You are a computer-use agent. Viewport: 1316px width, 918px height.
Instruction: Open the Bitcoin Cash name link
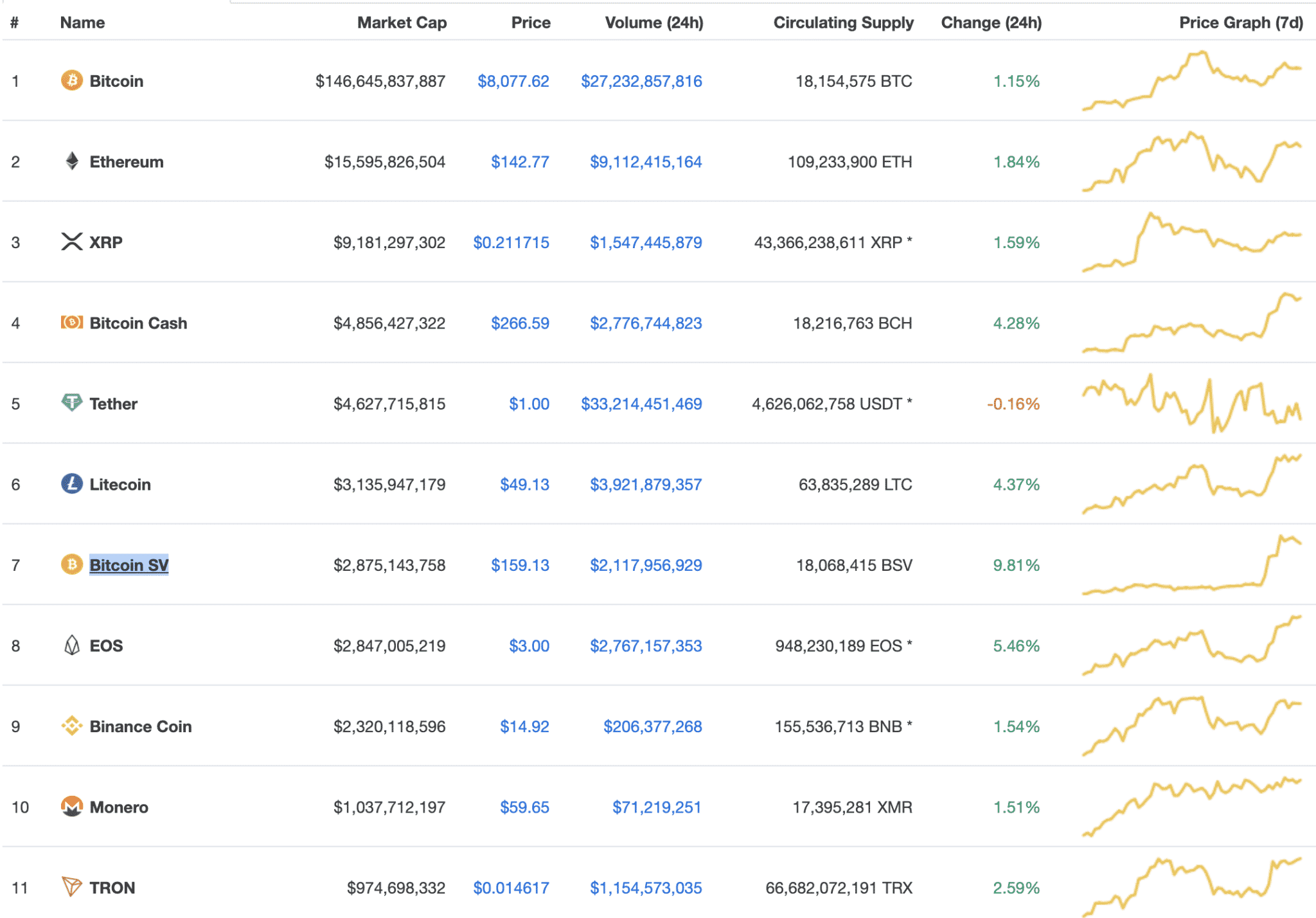coord(138,323)
